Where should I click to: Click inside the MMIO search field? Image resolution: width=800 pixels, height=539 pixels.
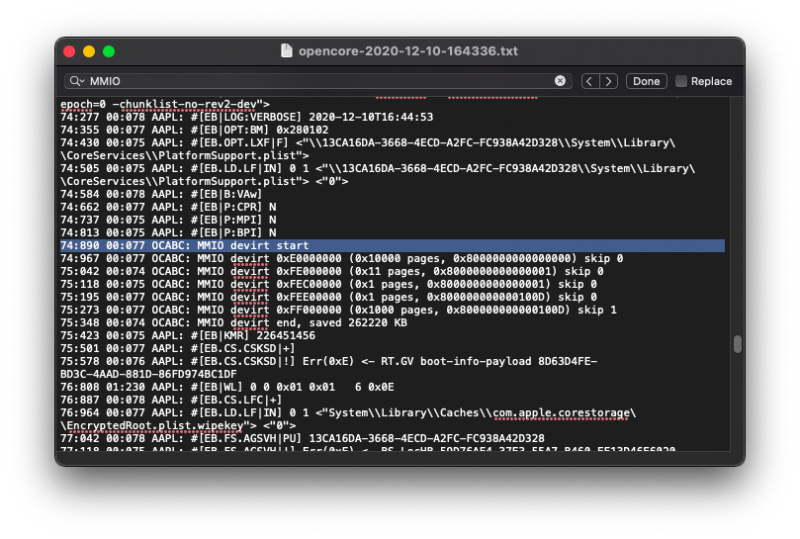tap(317, 81)
